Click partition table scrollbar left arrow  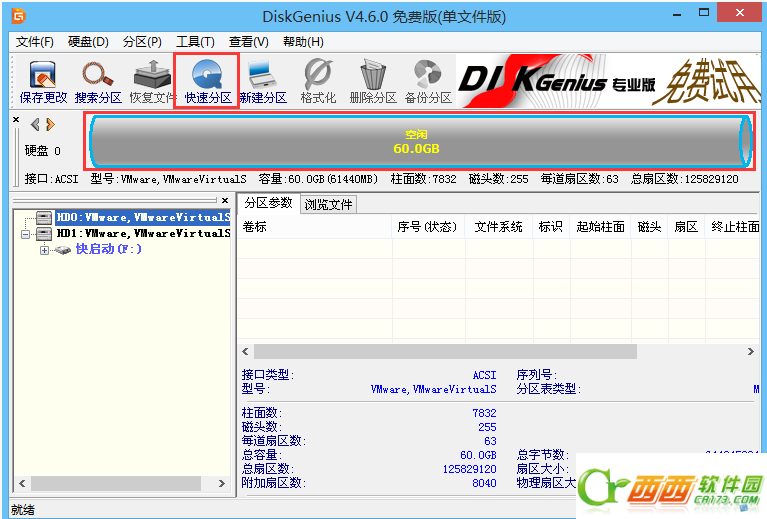tap(246, 352)
